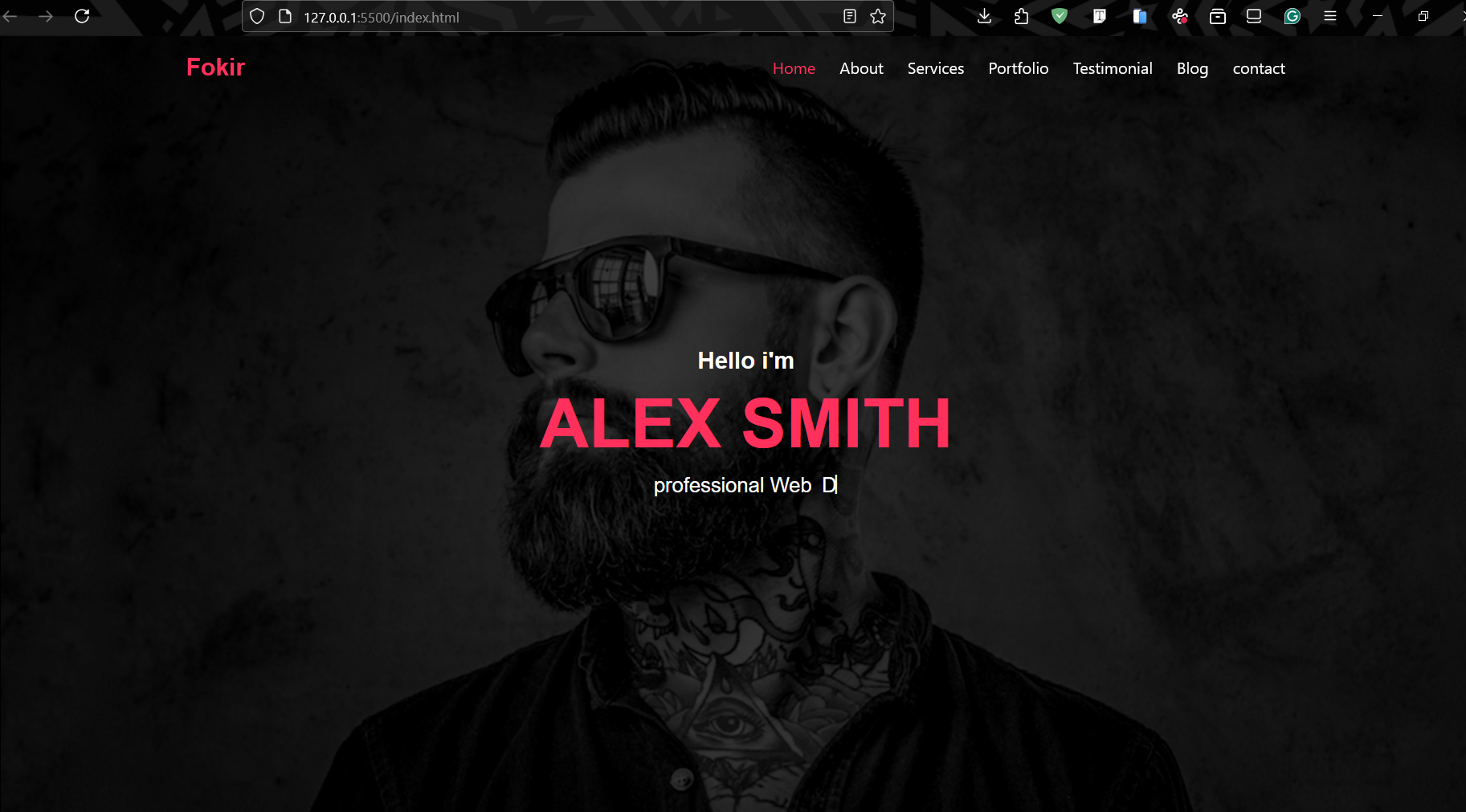
Task: Click the downloads arrow icon
Action: (983, 16)
